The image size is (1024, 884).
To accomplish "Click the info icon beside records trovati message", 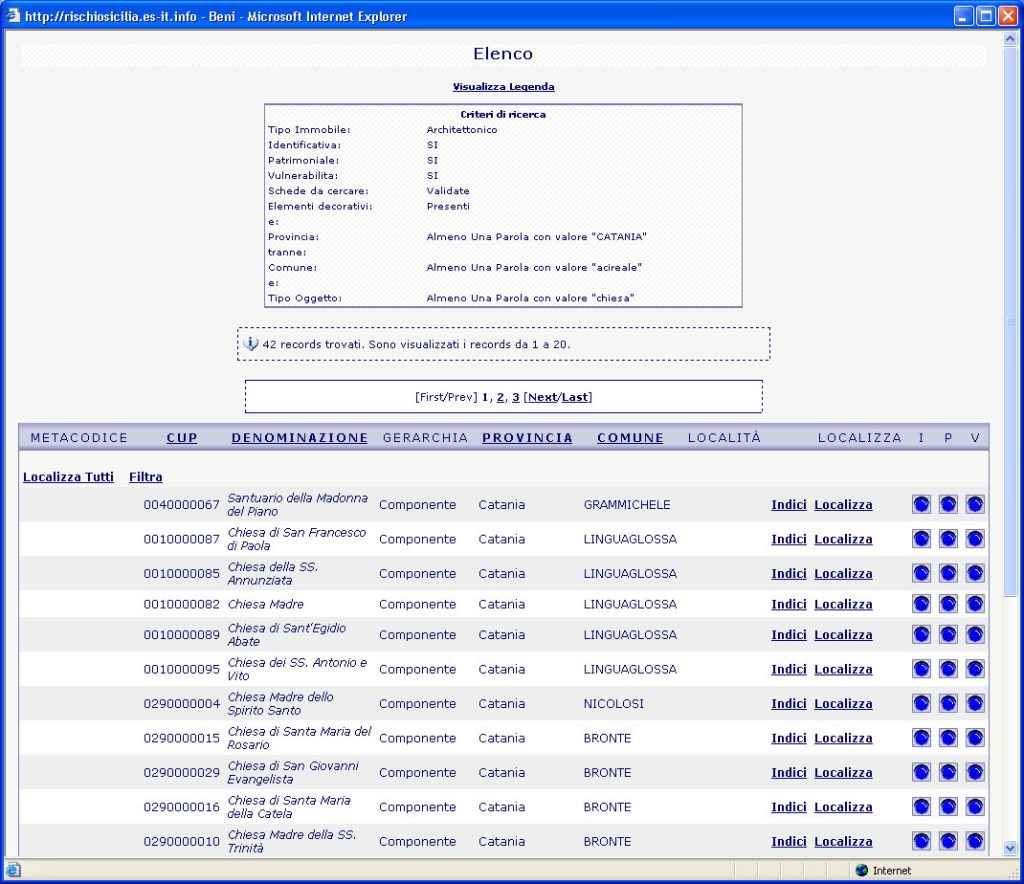I will [251, 344].
